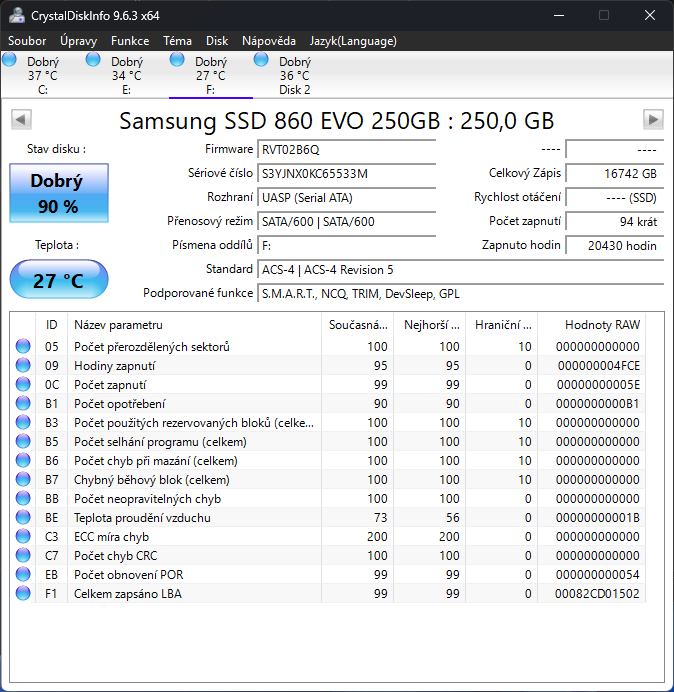Click blue status orb for drive F:
This screenshot has width=674, height=692.
tap(177, 59)
